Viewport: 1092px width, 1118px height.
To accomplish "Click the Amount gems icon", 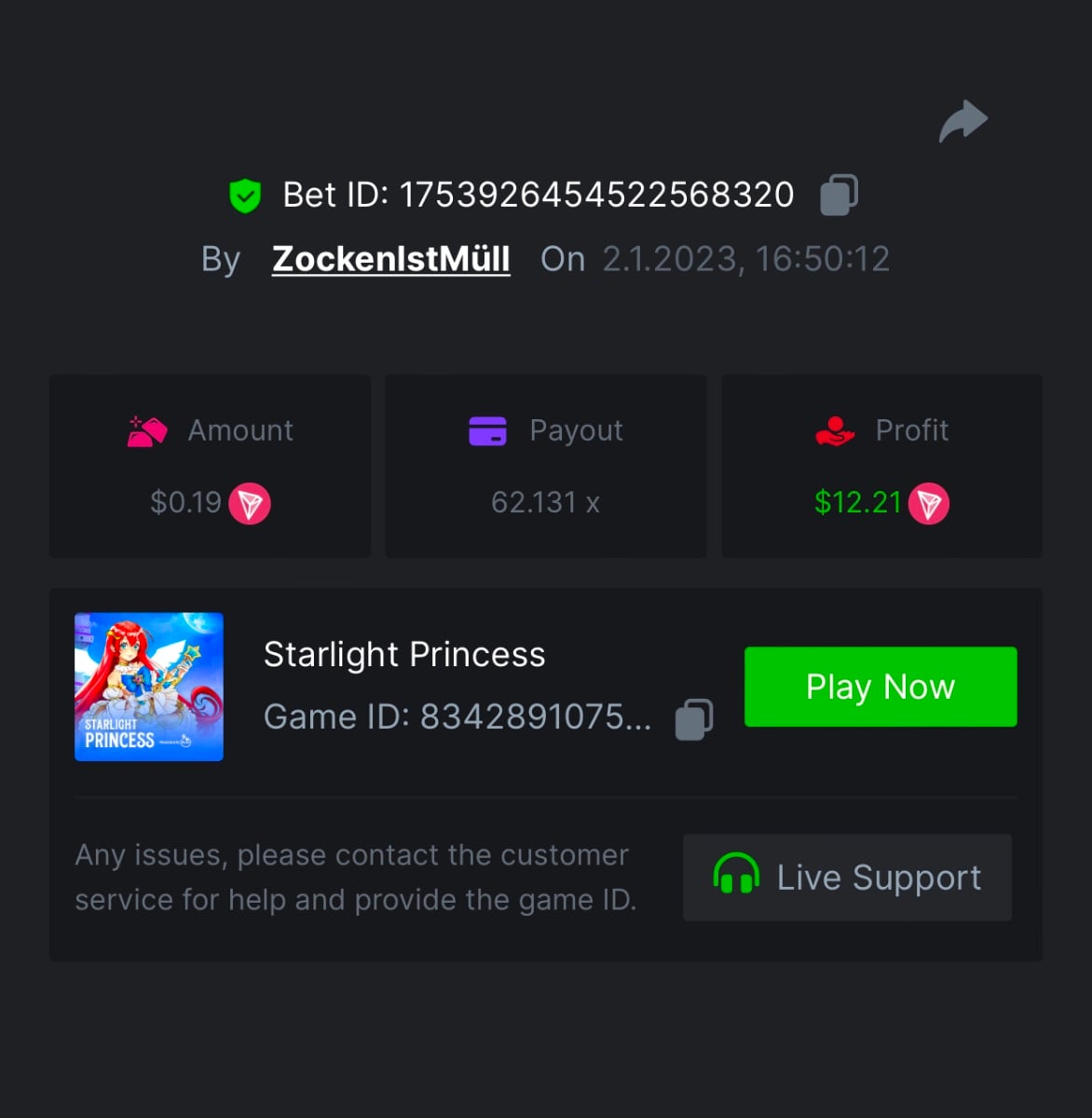I will point(147,431).
